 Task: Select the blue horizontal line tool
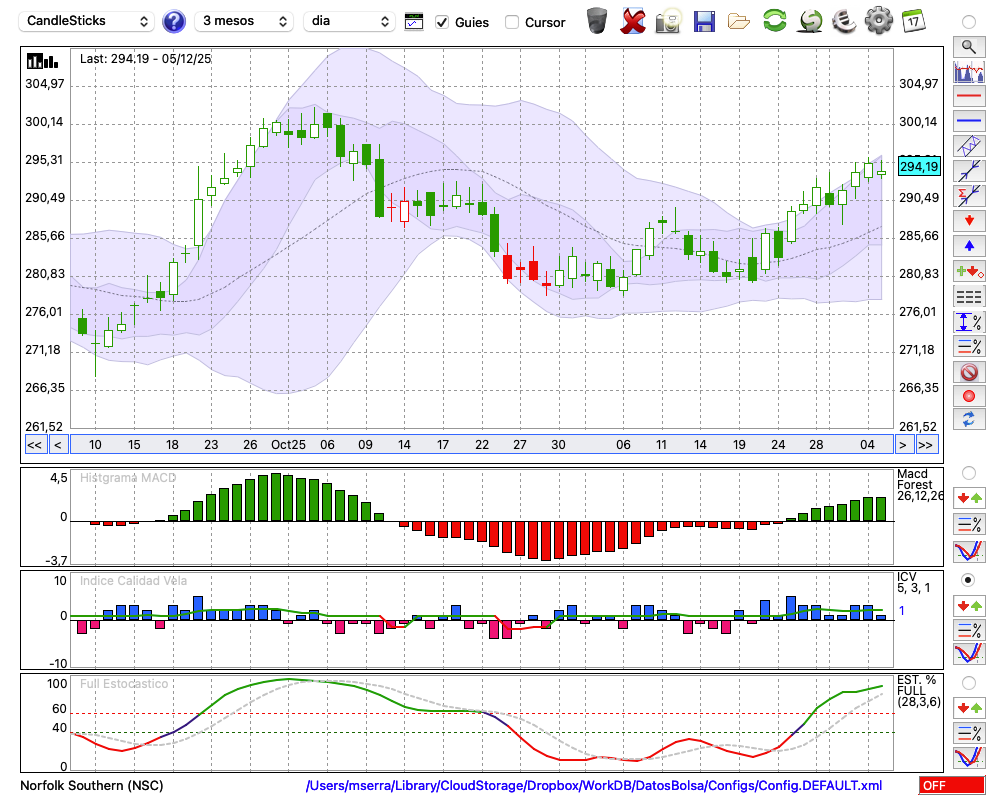pyautogui.click(x=968, y=121)
